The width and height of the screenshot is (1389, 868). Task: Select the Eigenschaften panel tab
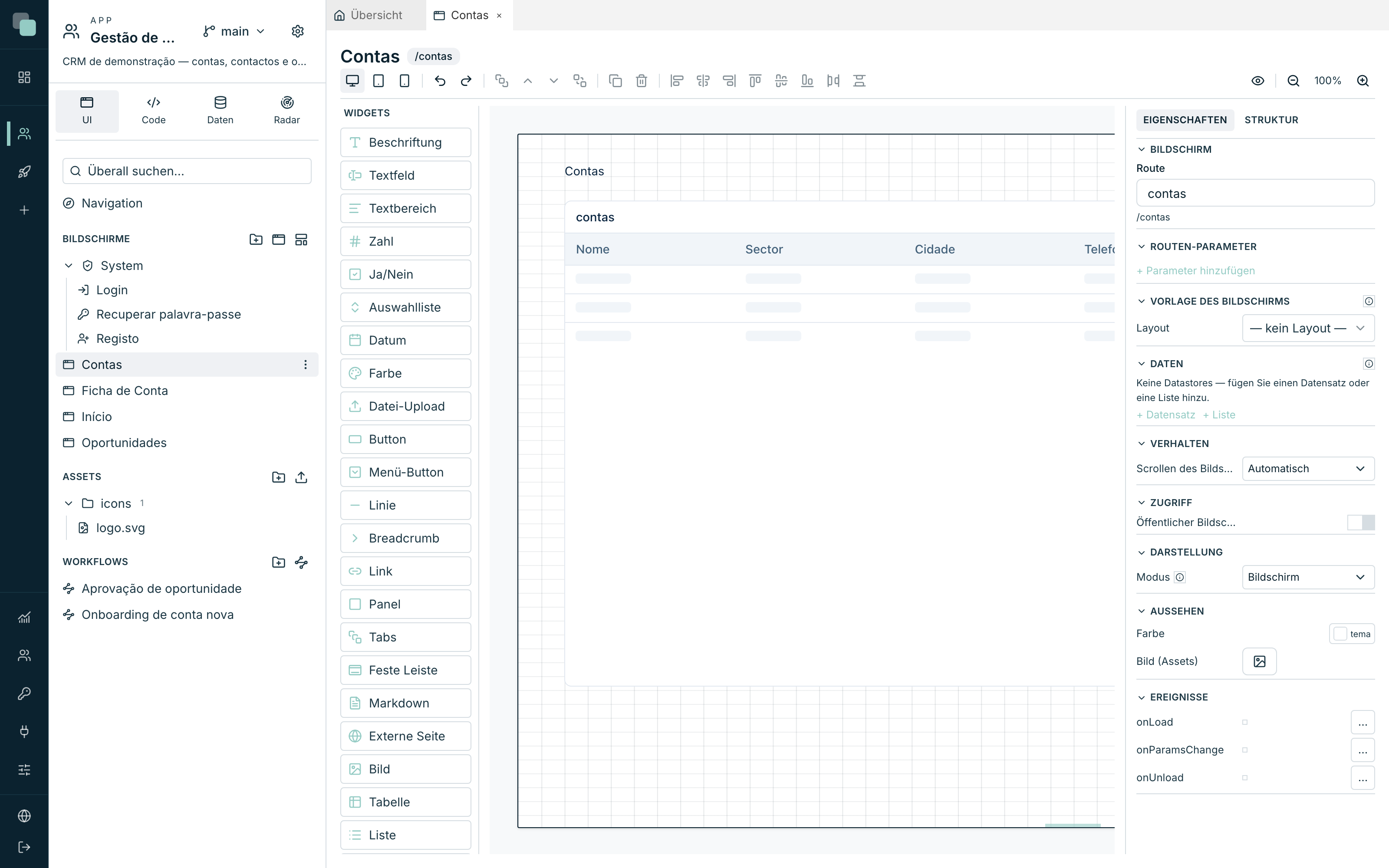pos(1185,120)
